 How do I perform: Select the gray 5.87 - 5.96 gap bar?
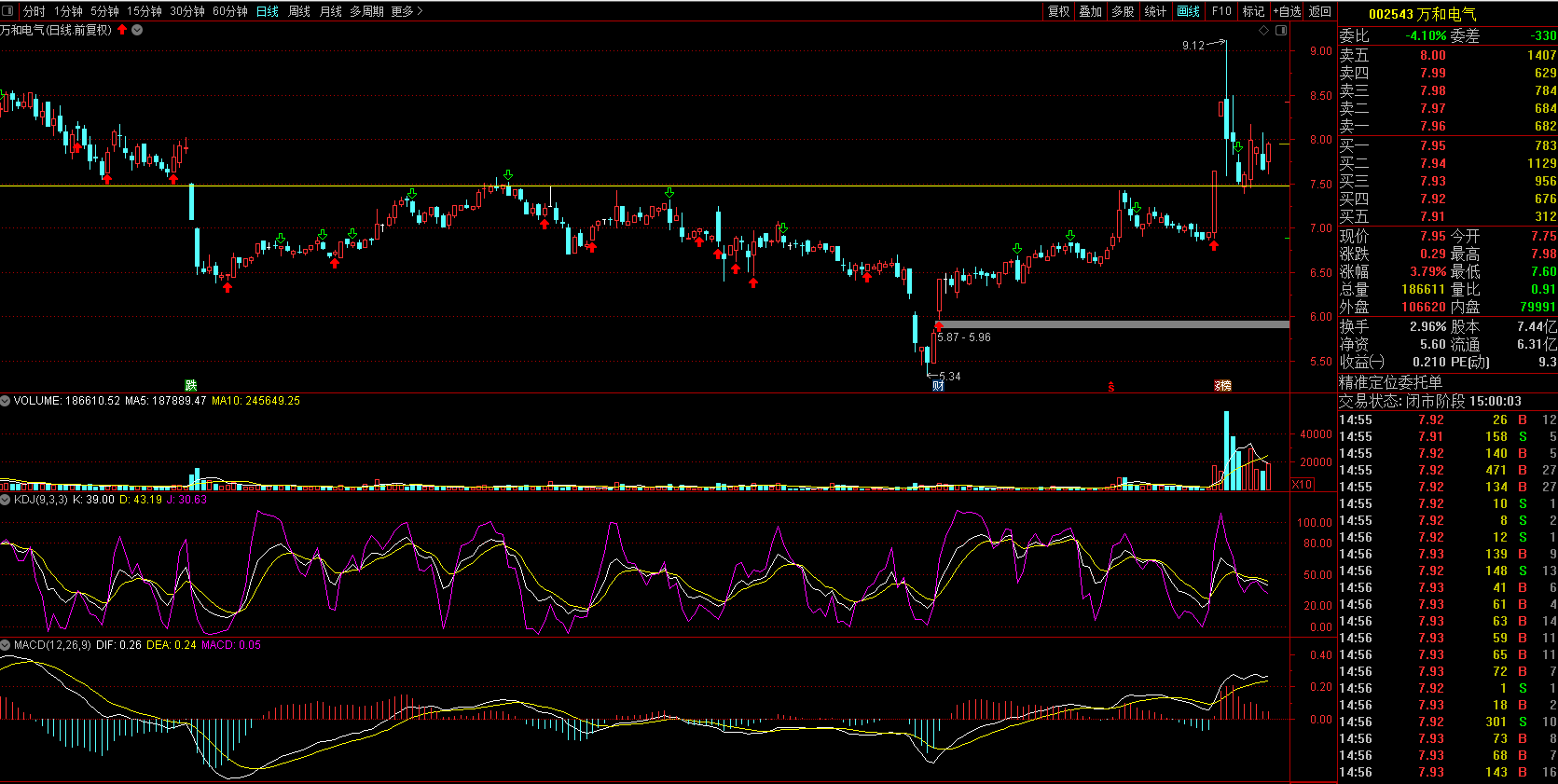1113,324
